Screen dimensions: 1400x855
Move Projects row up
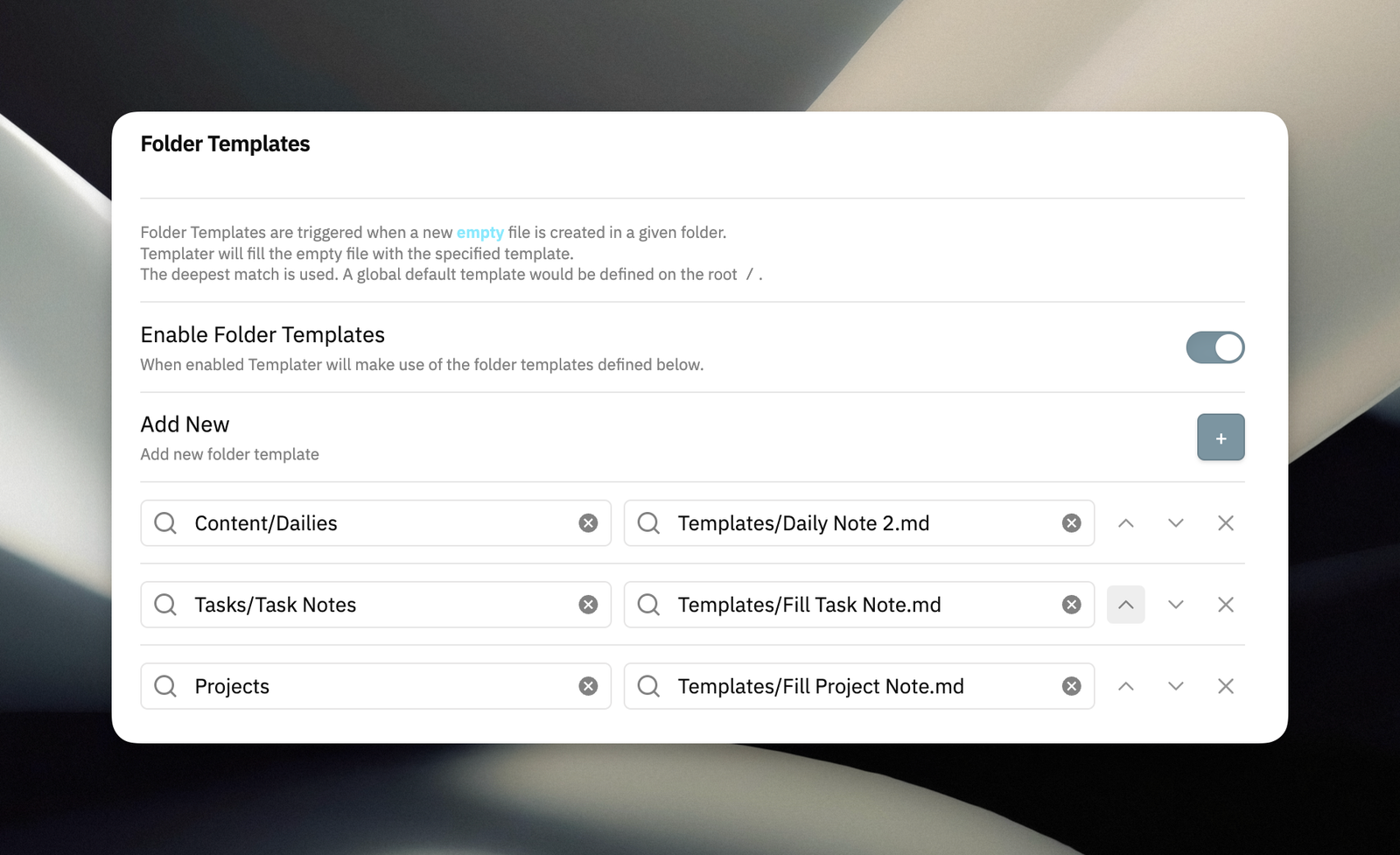point(1126,686)
